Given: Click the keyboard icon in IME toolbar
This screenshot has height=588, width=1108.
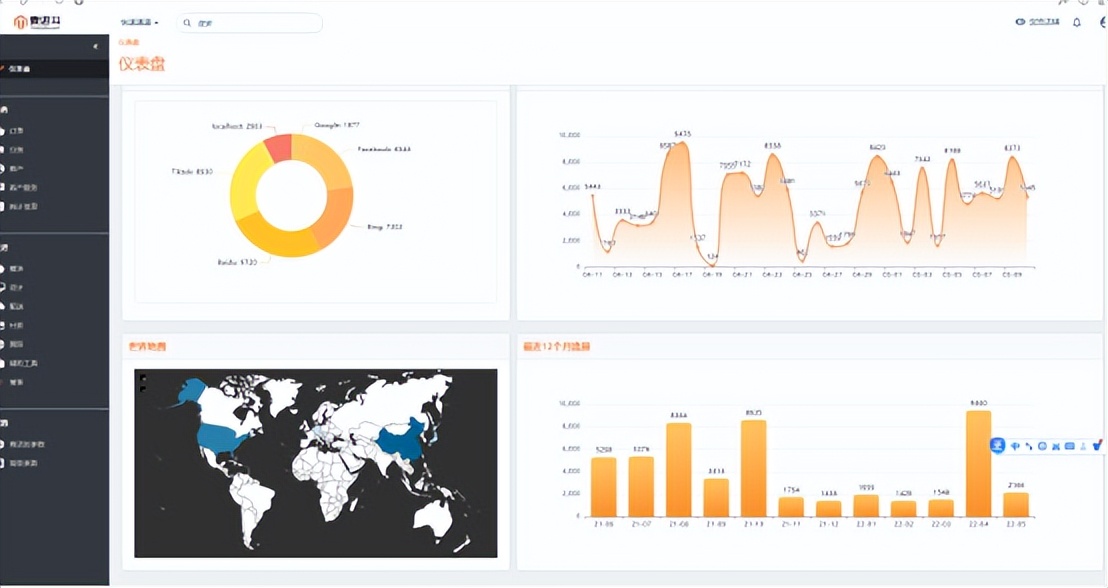Looking at the screenshot, I should (x=1070, y=446).
